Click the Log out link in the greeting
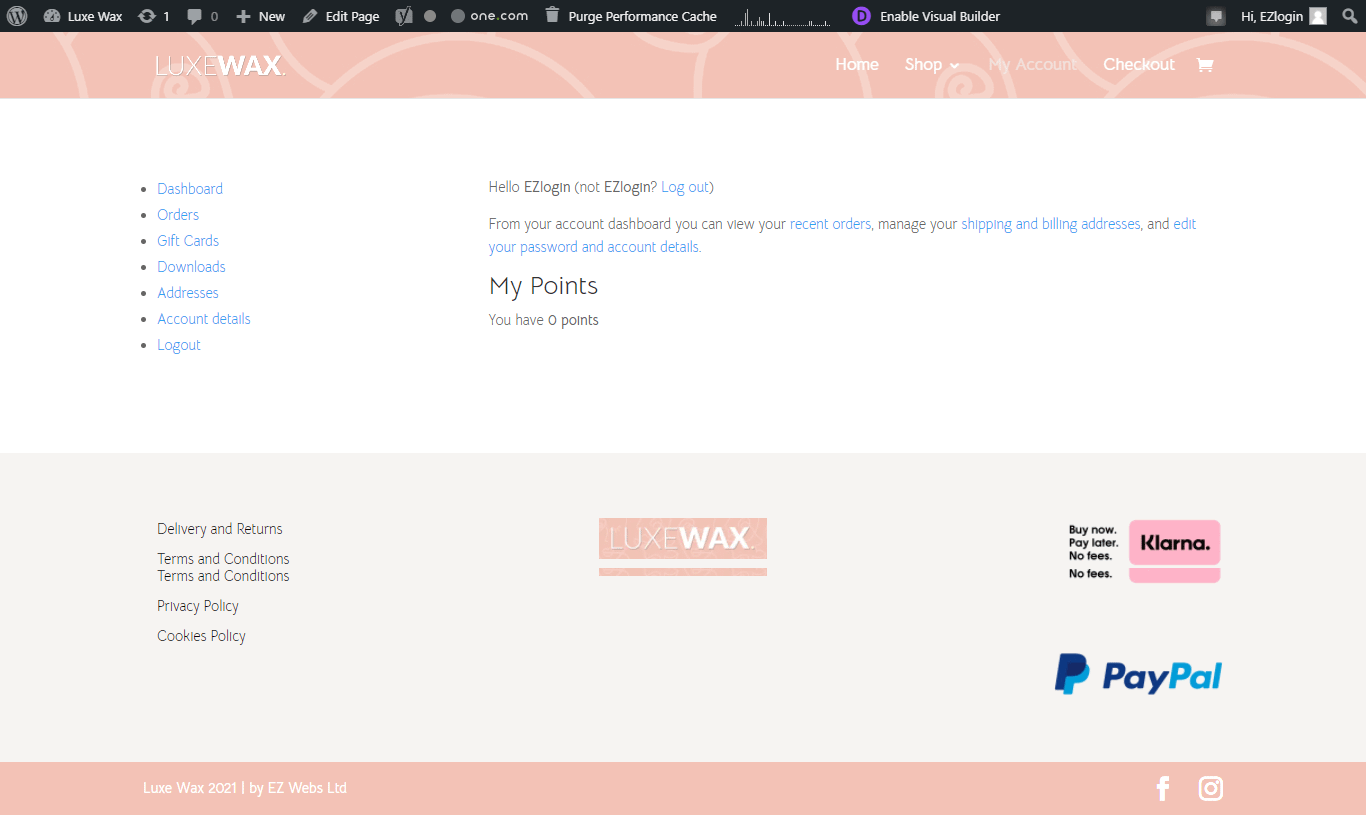 [685, 187]
